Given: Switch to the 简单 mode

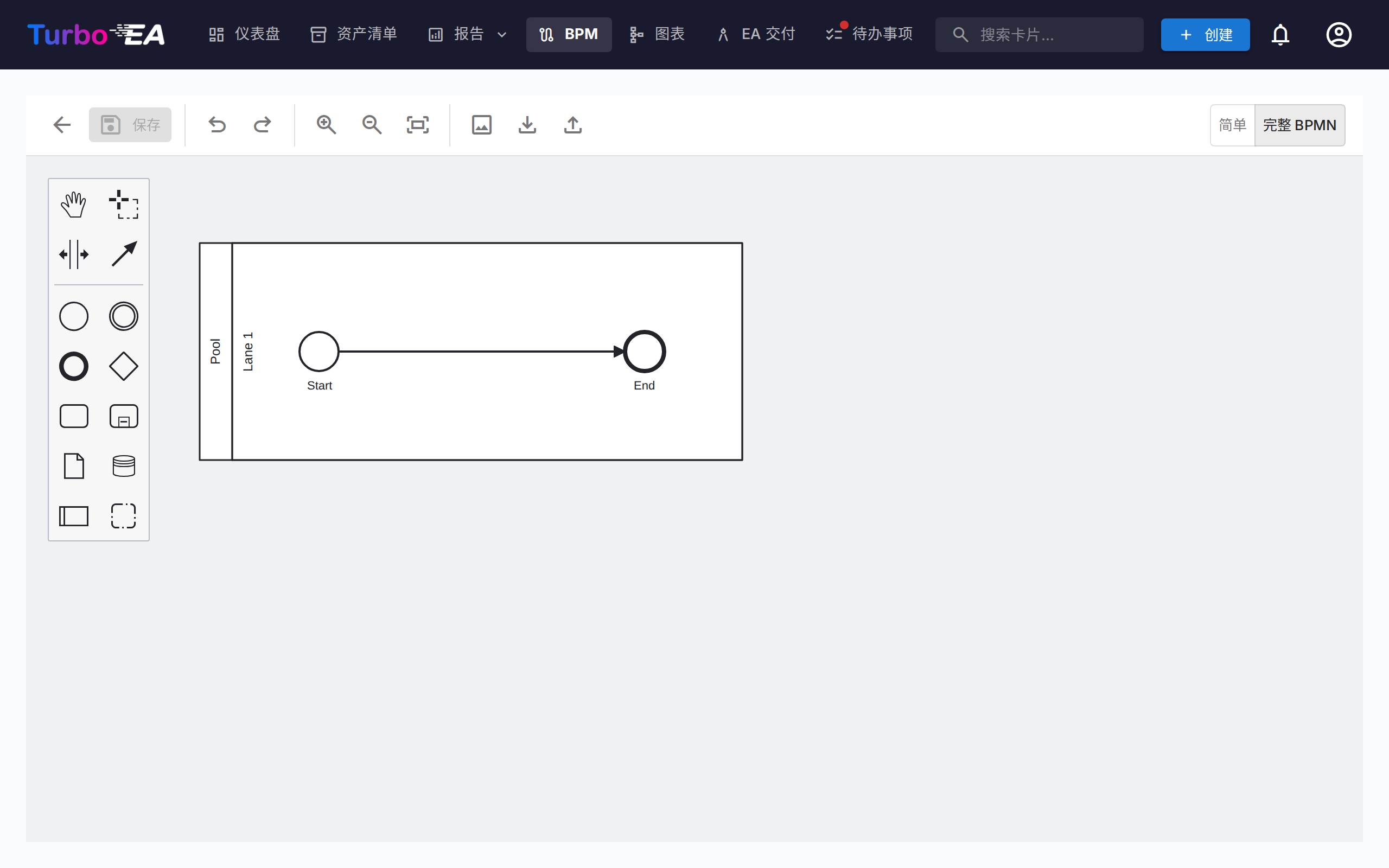Looking at the screenshot, I should 1232,125.
